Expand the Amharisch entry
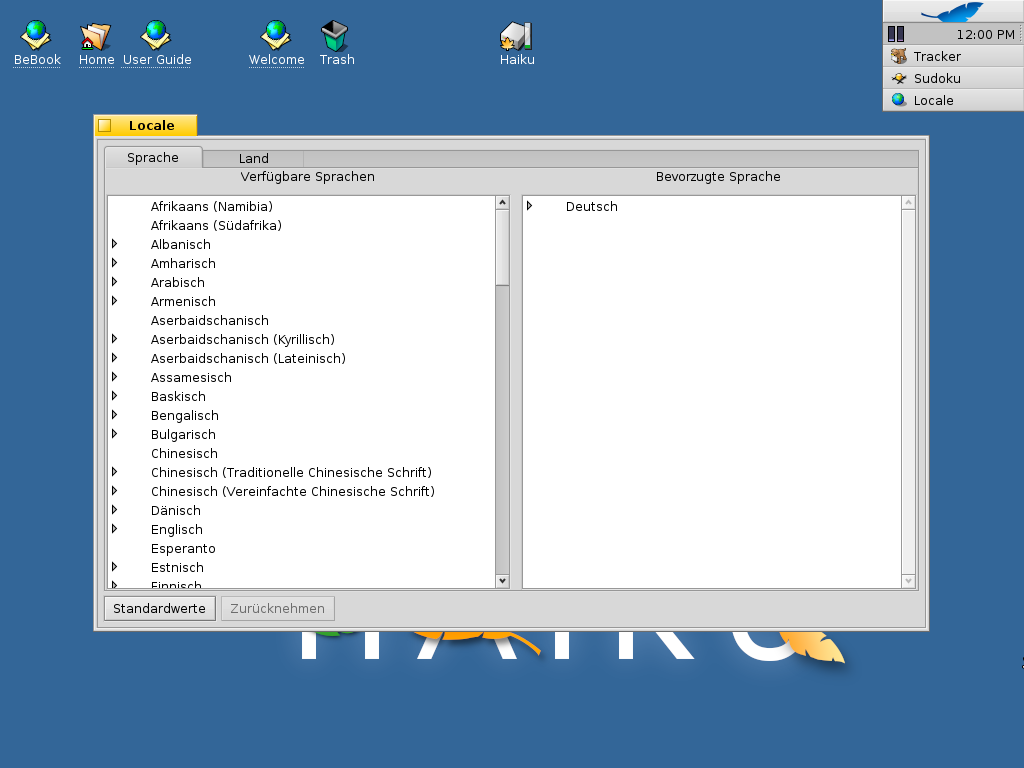 pyautogui.click(x=114, y=263)
